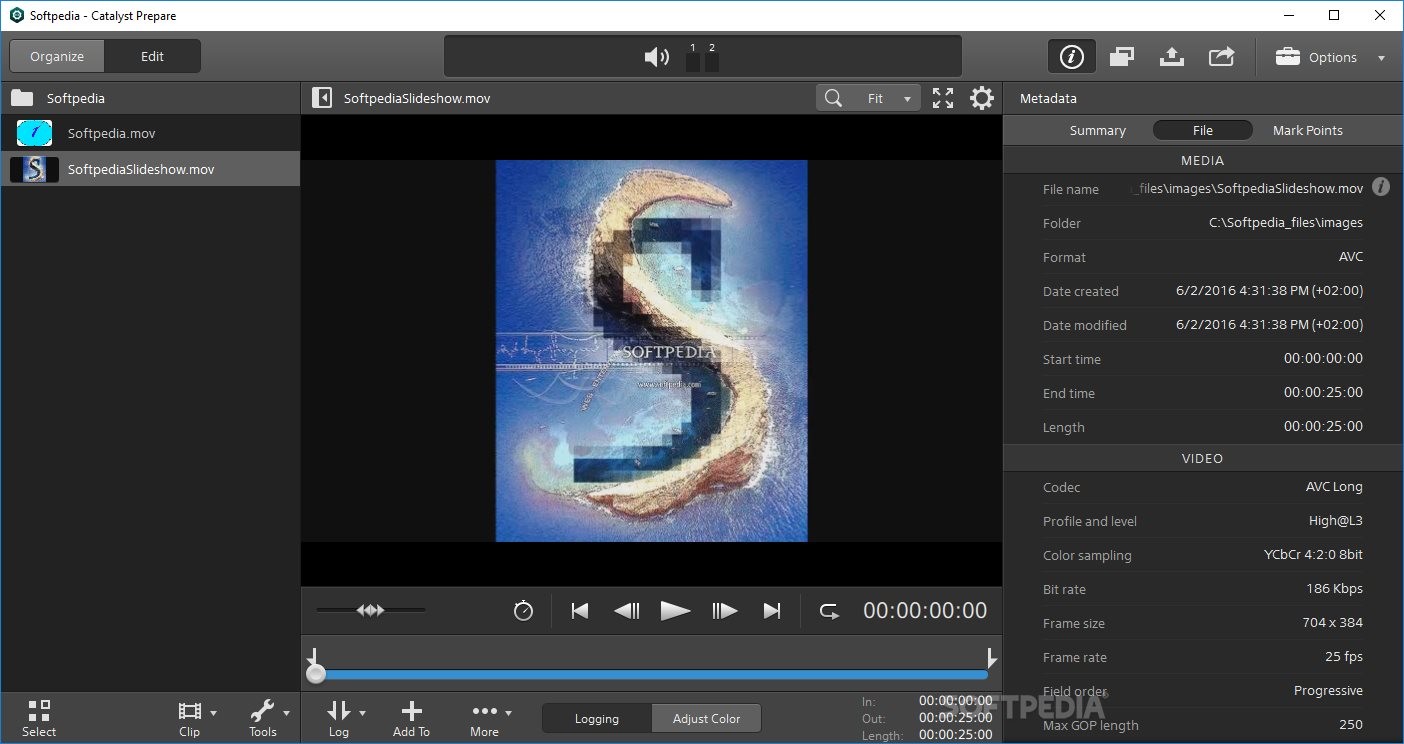
Task: Click the mark in point flag
Action: click(x=313, y=656)
